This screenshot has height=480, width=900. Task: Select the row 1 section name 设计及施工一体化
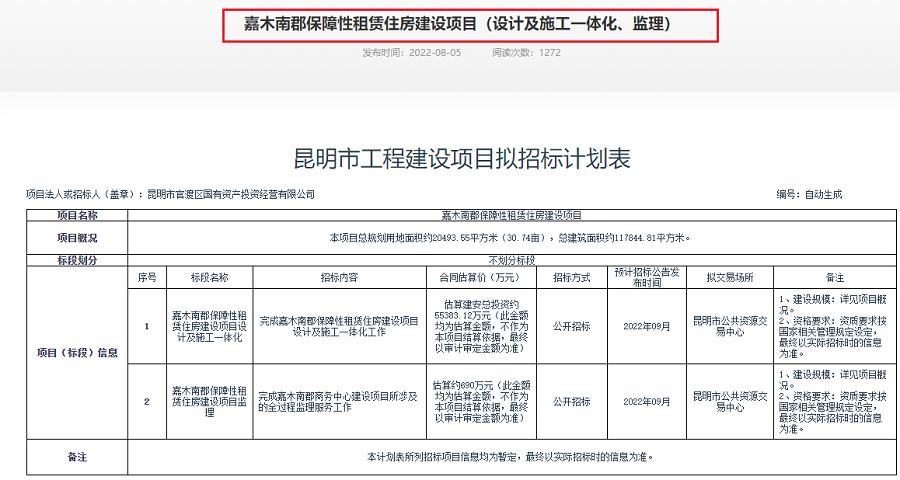pos(209,325)
